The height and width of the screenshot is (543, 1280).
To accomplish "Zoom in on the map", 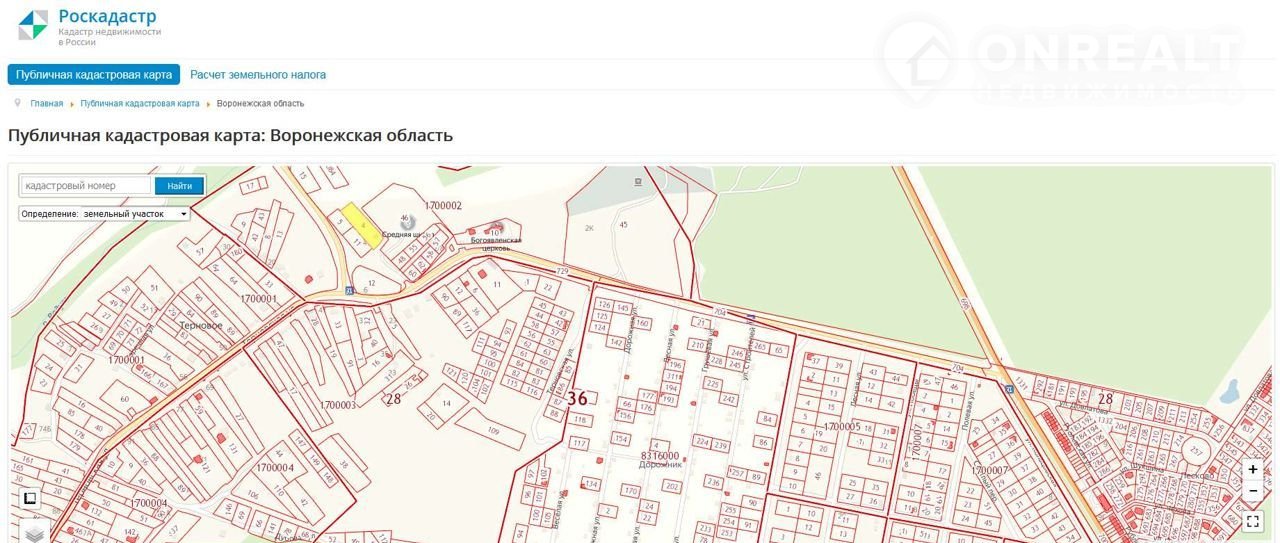I will pyautogui.click(x=1253, y=469).
